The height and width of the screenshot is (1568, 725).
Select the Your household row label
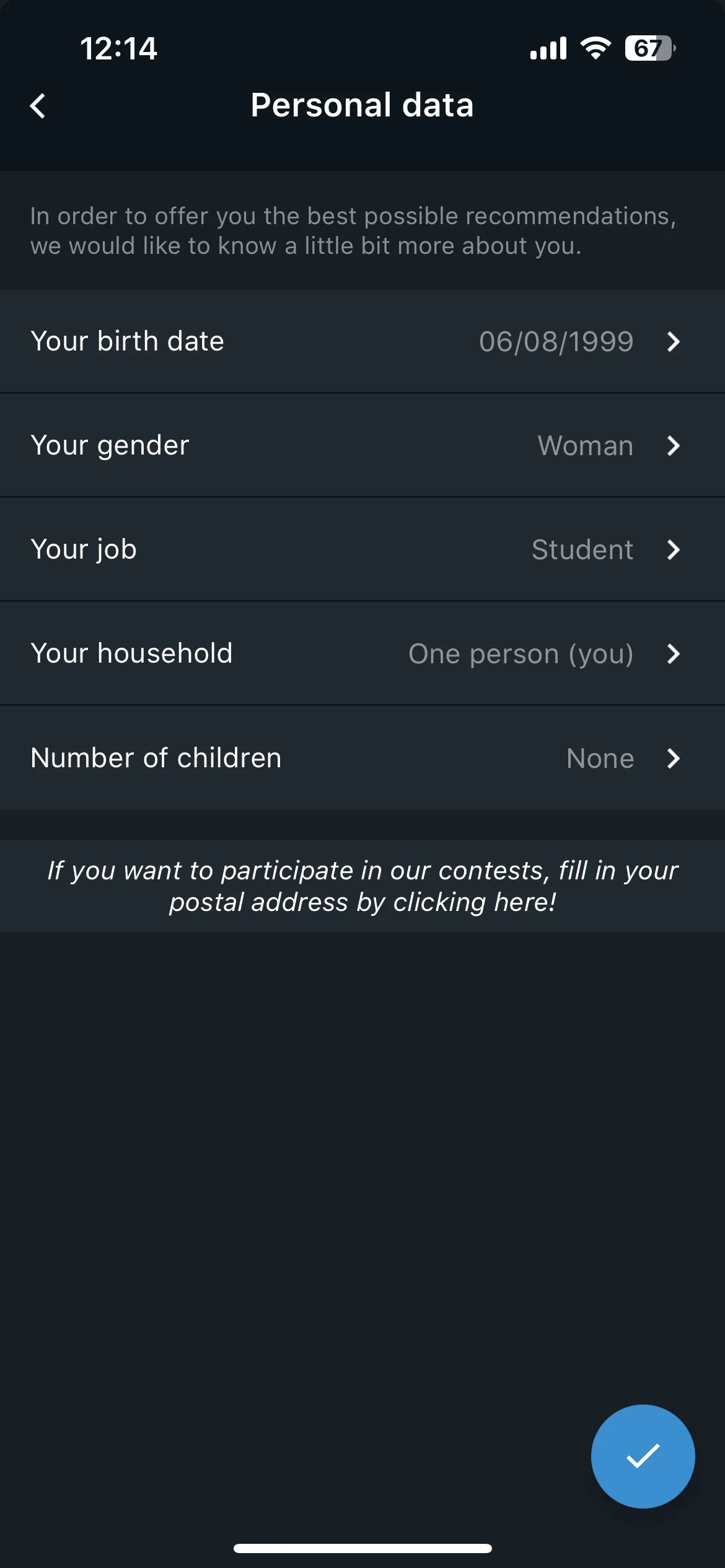coord(131,653)
